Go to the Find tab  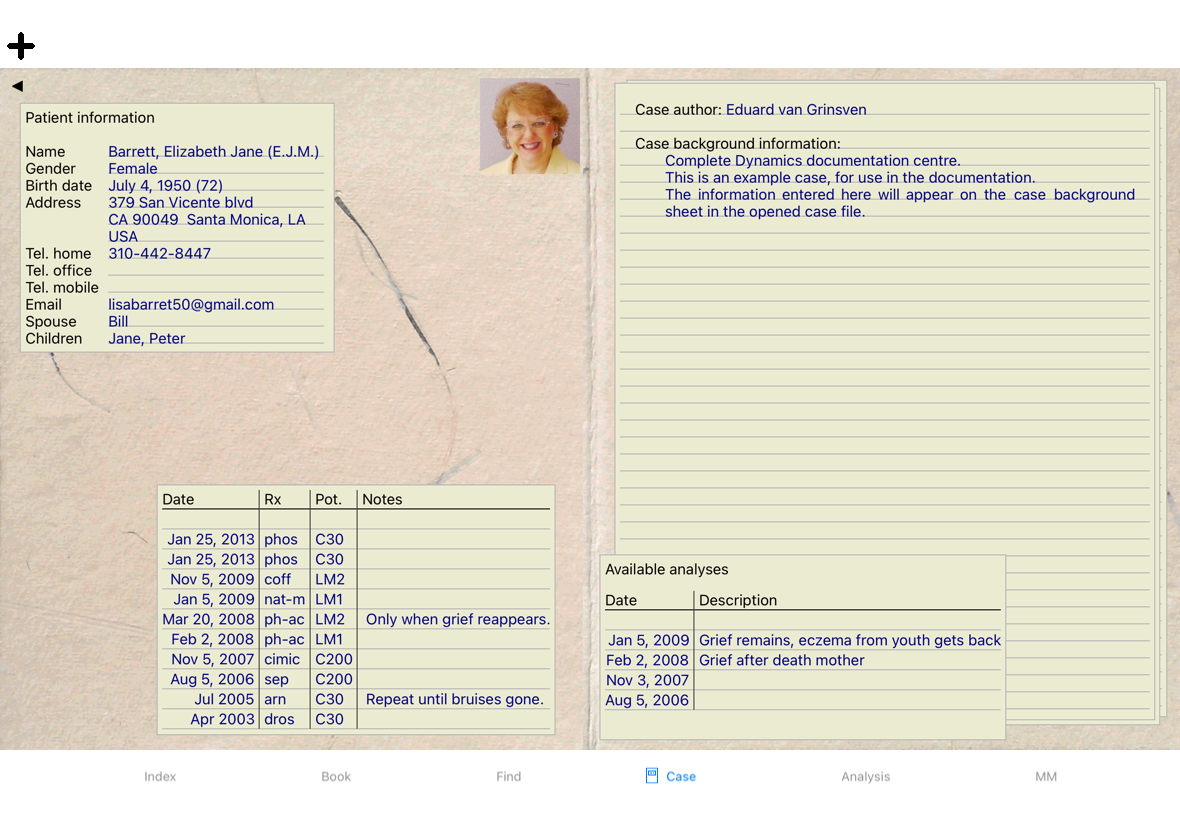[508, 776]
